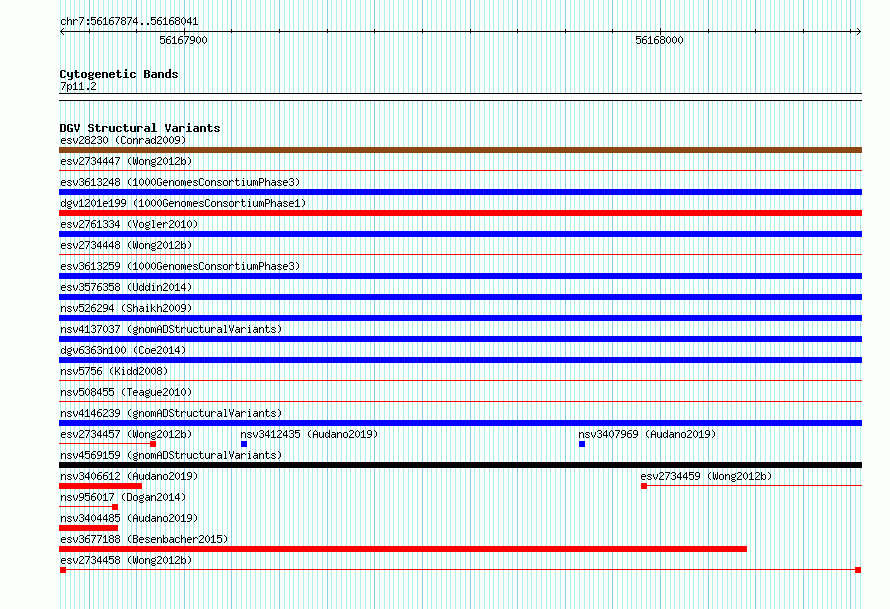The width and height of the screenshot is (890, 609).
Task: Click the esv2734457 (Wong2012b) label
Action: pos(126,434)
